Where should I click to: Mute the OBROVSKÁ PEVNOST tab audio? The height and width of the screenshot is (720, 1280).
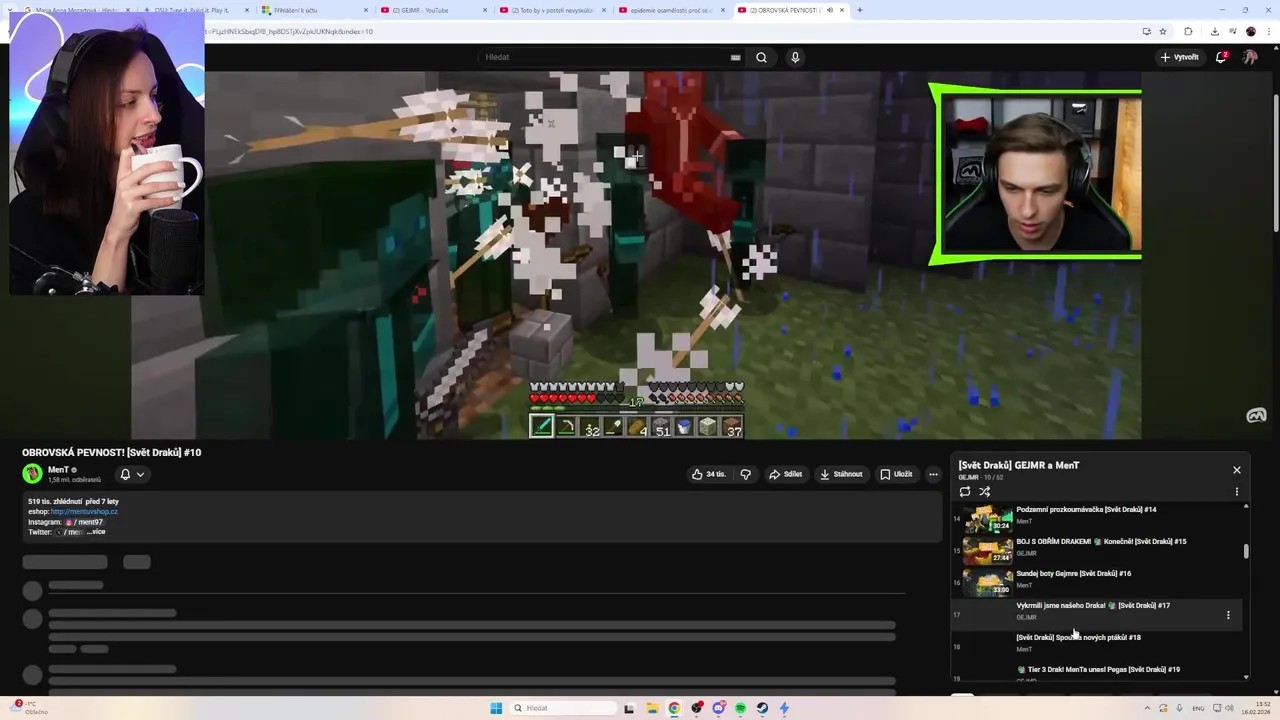click(829, 10)
